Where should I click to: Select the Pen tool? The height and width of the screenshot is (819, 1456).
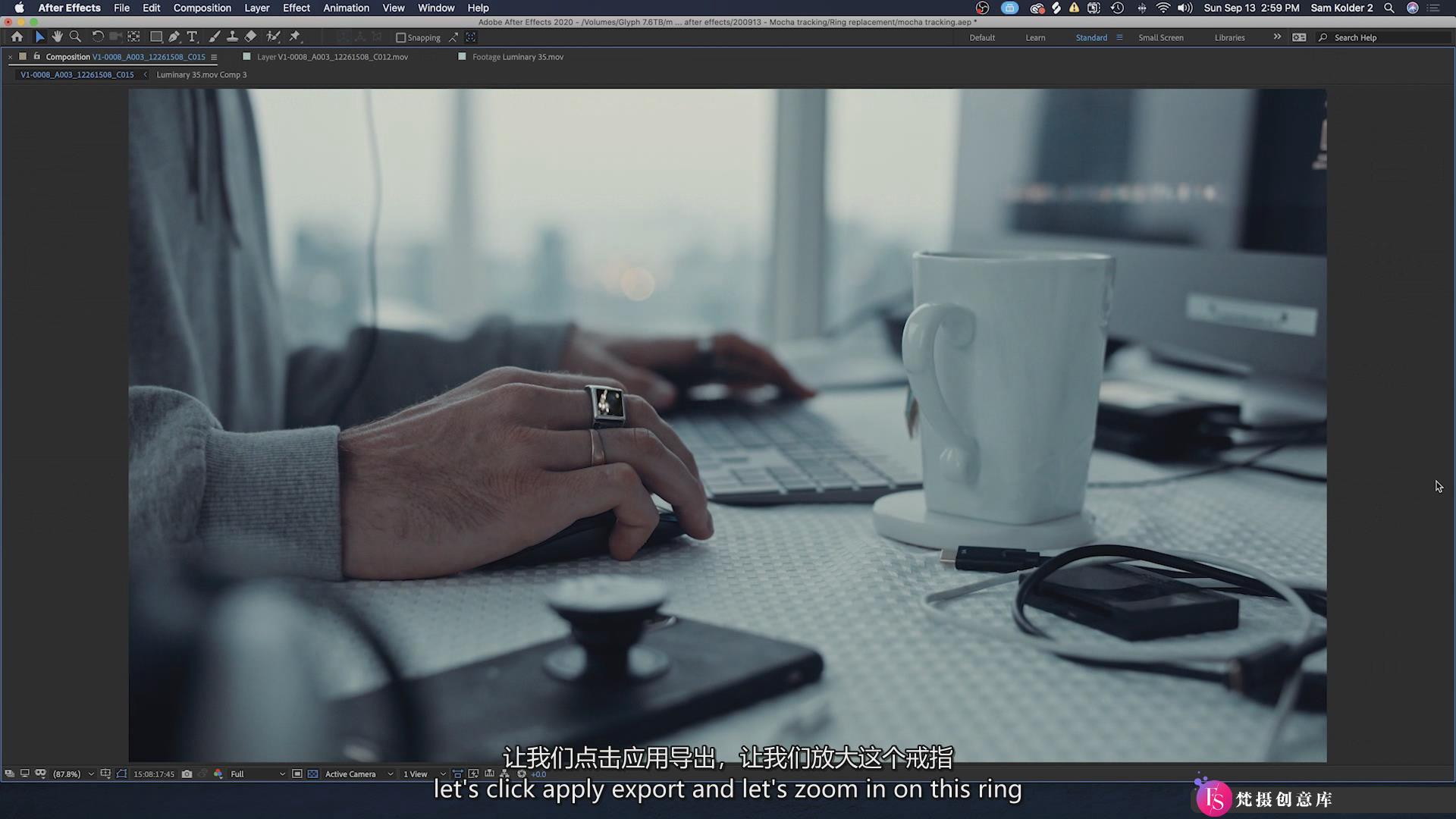pyautogui.click(x=174, y=37)
